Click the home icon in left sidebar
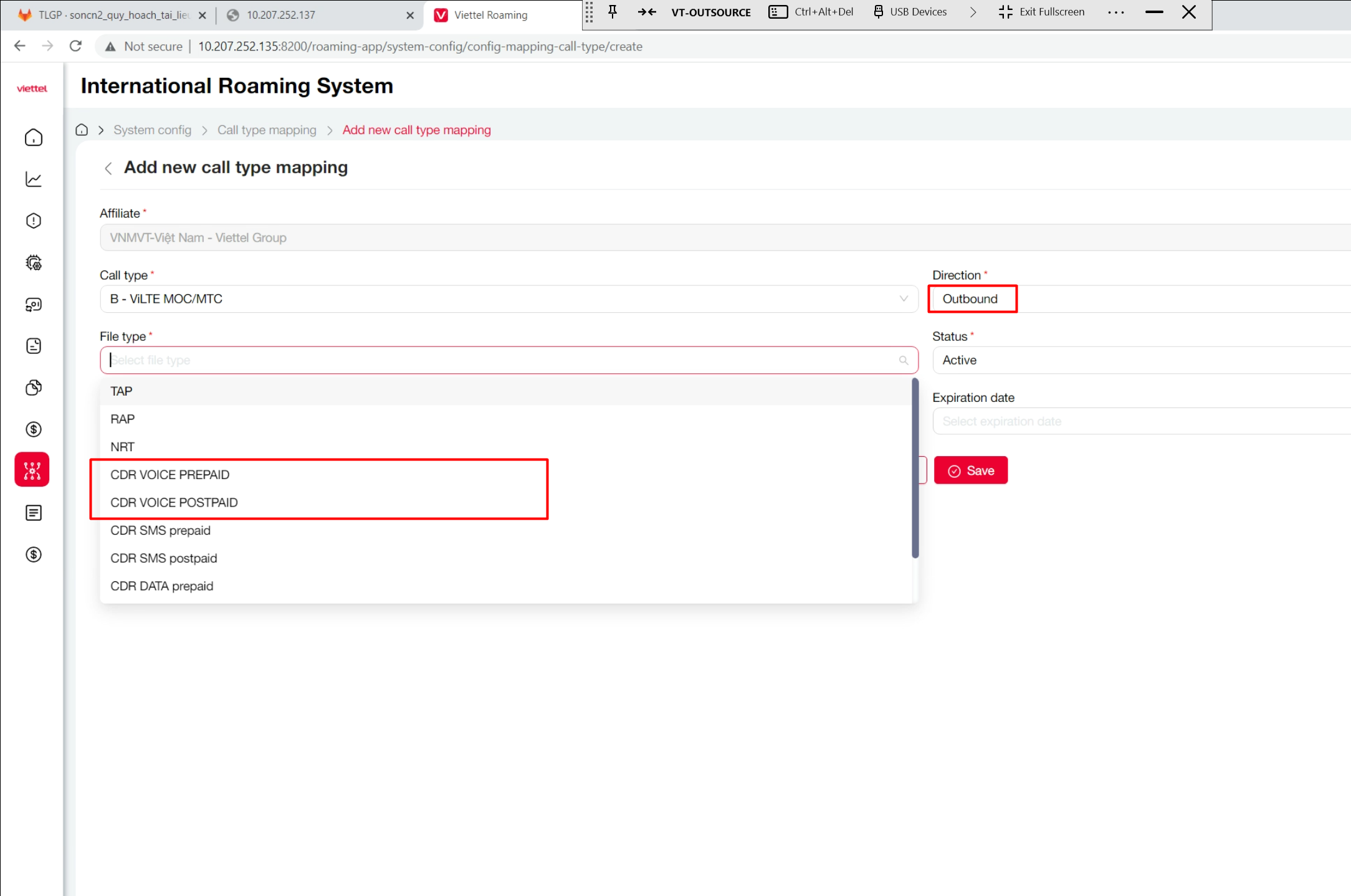 point(34,138)
